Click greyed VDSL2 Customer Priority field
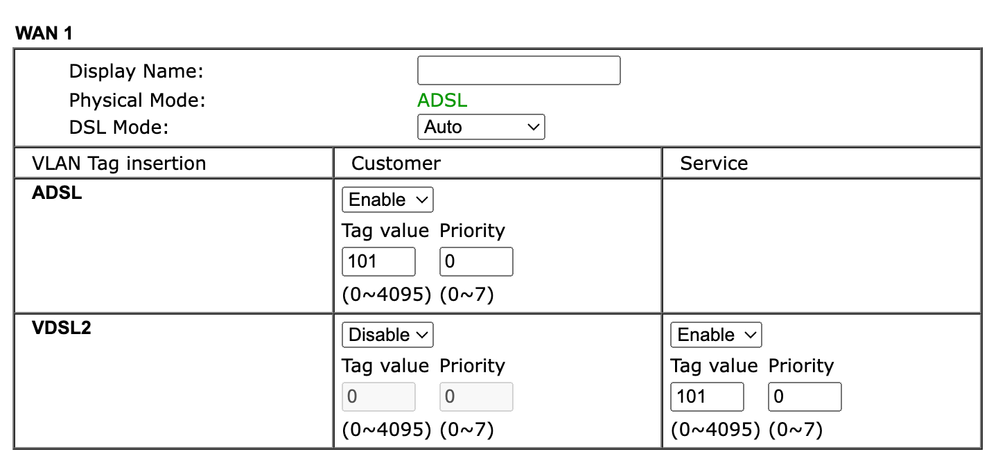The width and height of the screenshot is (998, 463). pos(476,397)
